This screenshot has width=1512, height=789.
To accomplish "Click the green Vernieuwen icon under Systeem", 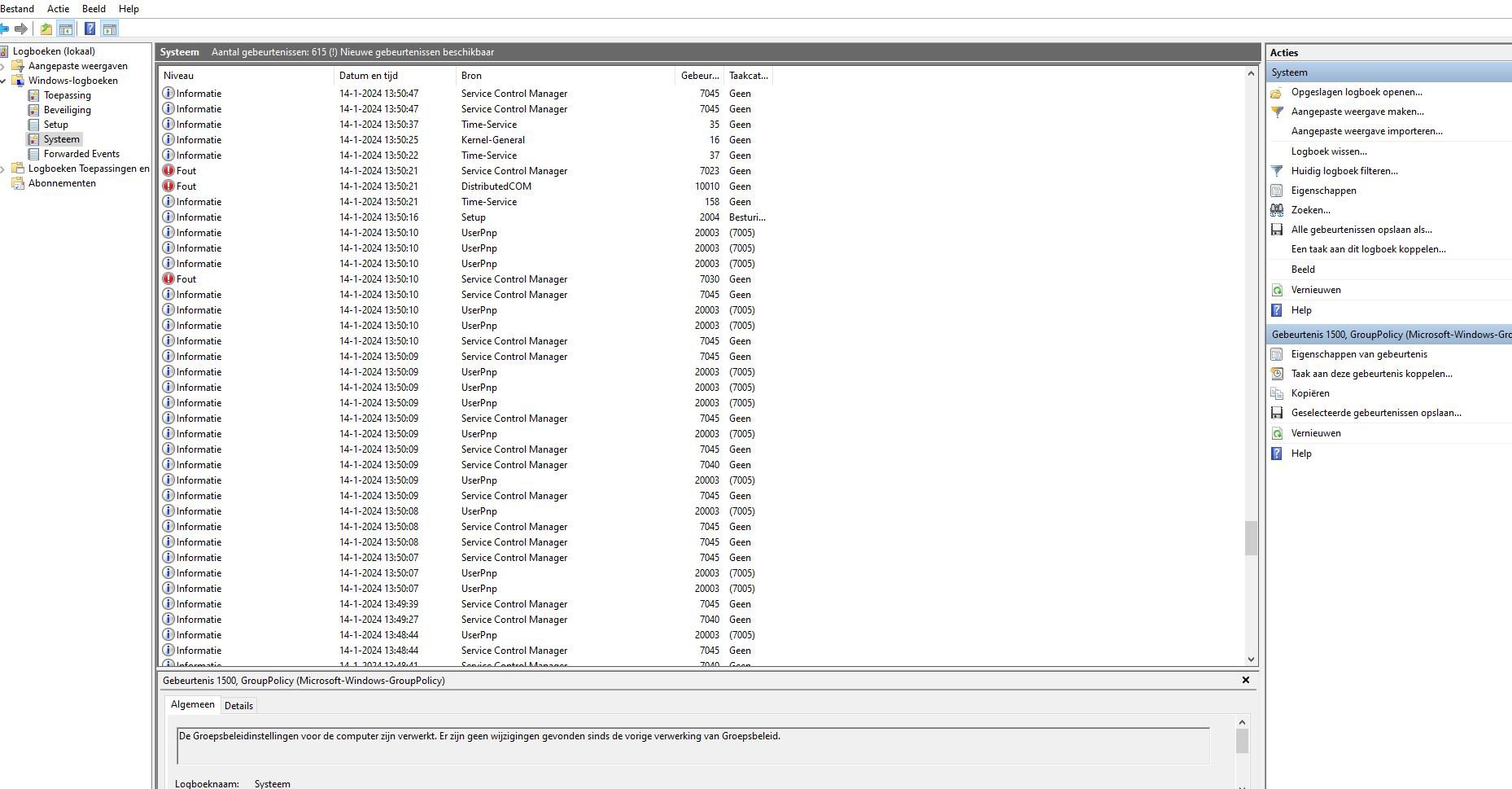I will point(1277,290).
